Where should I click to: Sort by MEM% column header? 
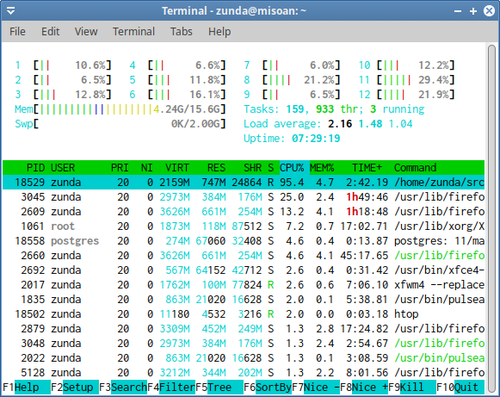(x=322, y=168)
